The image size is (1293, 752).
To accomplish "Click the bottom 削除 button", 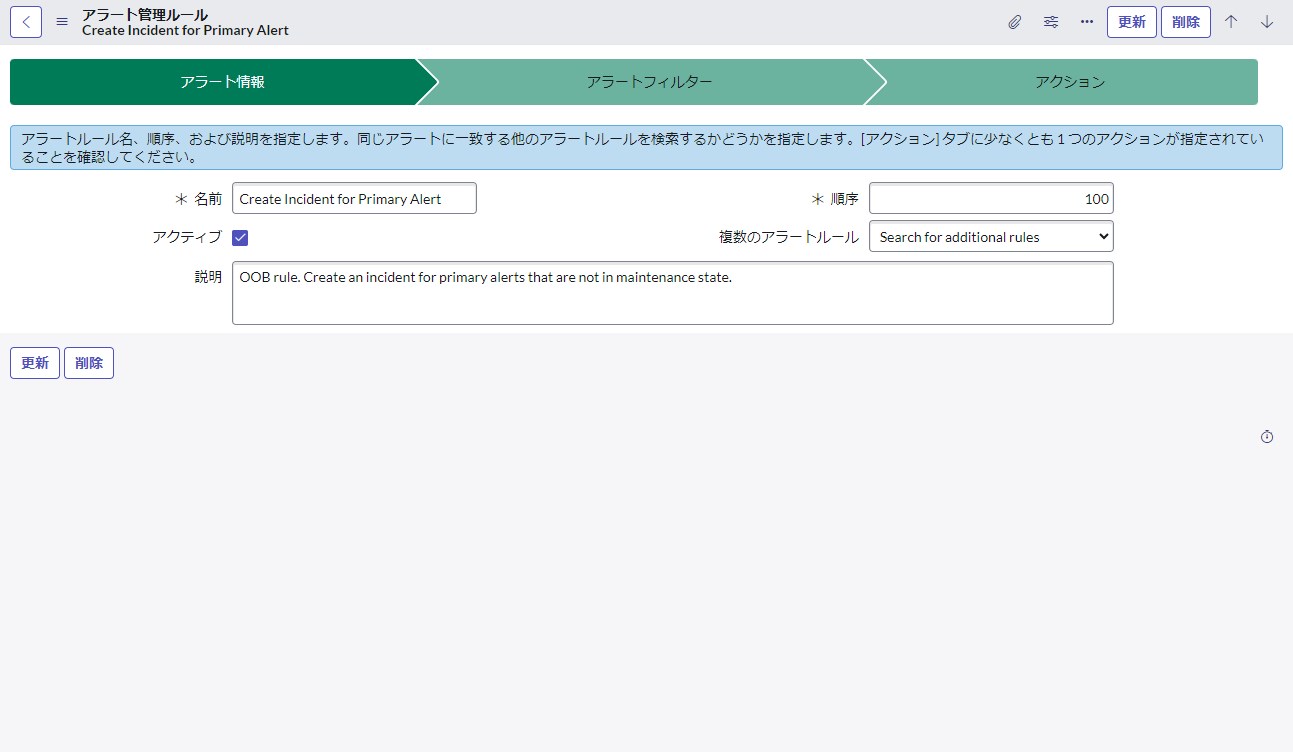I will pos(88,362).
